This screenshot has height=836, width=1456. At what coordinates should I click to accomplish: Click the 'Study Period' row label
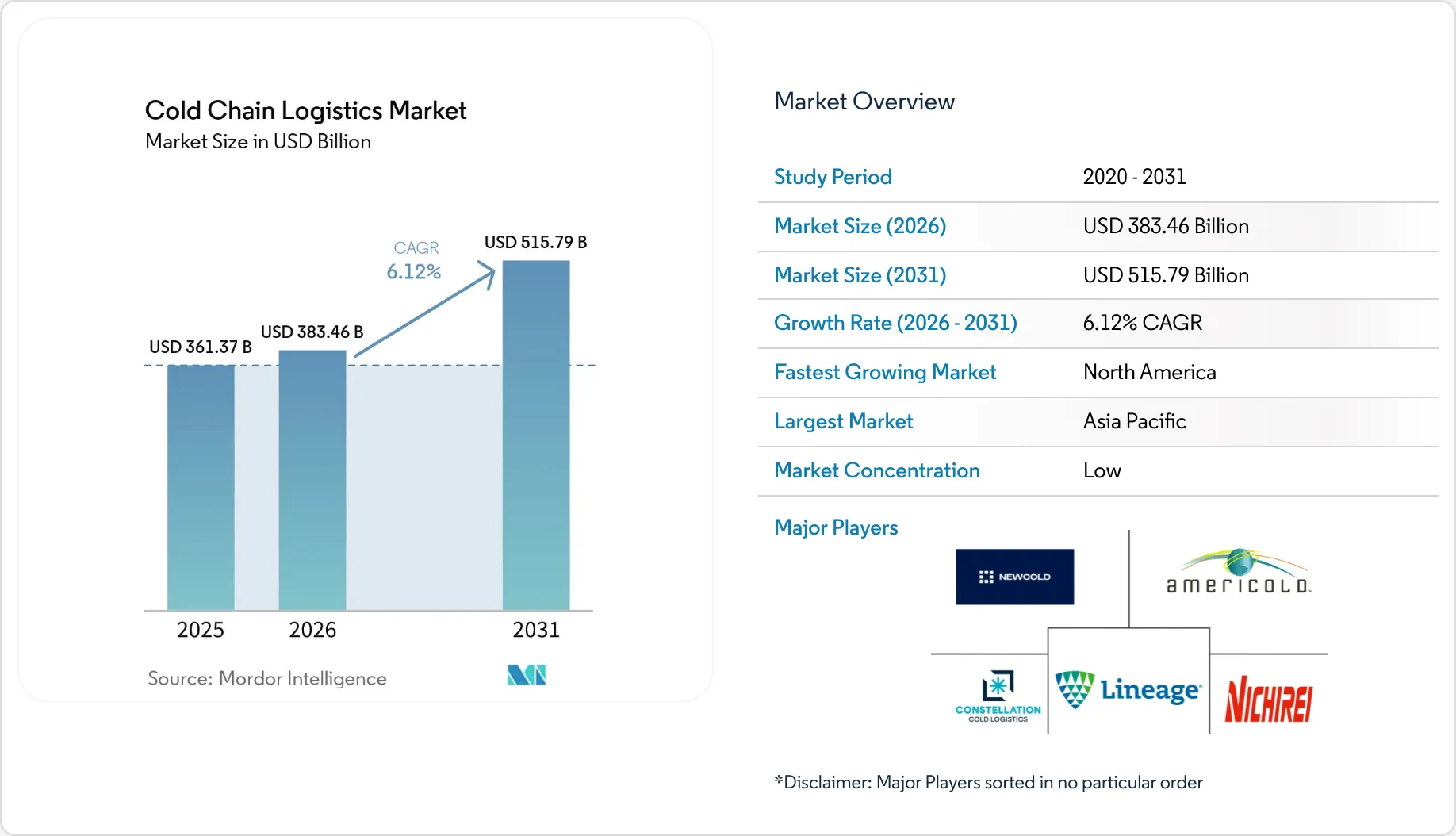click(x=833, y=177)
